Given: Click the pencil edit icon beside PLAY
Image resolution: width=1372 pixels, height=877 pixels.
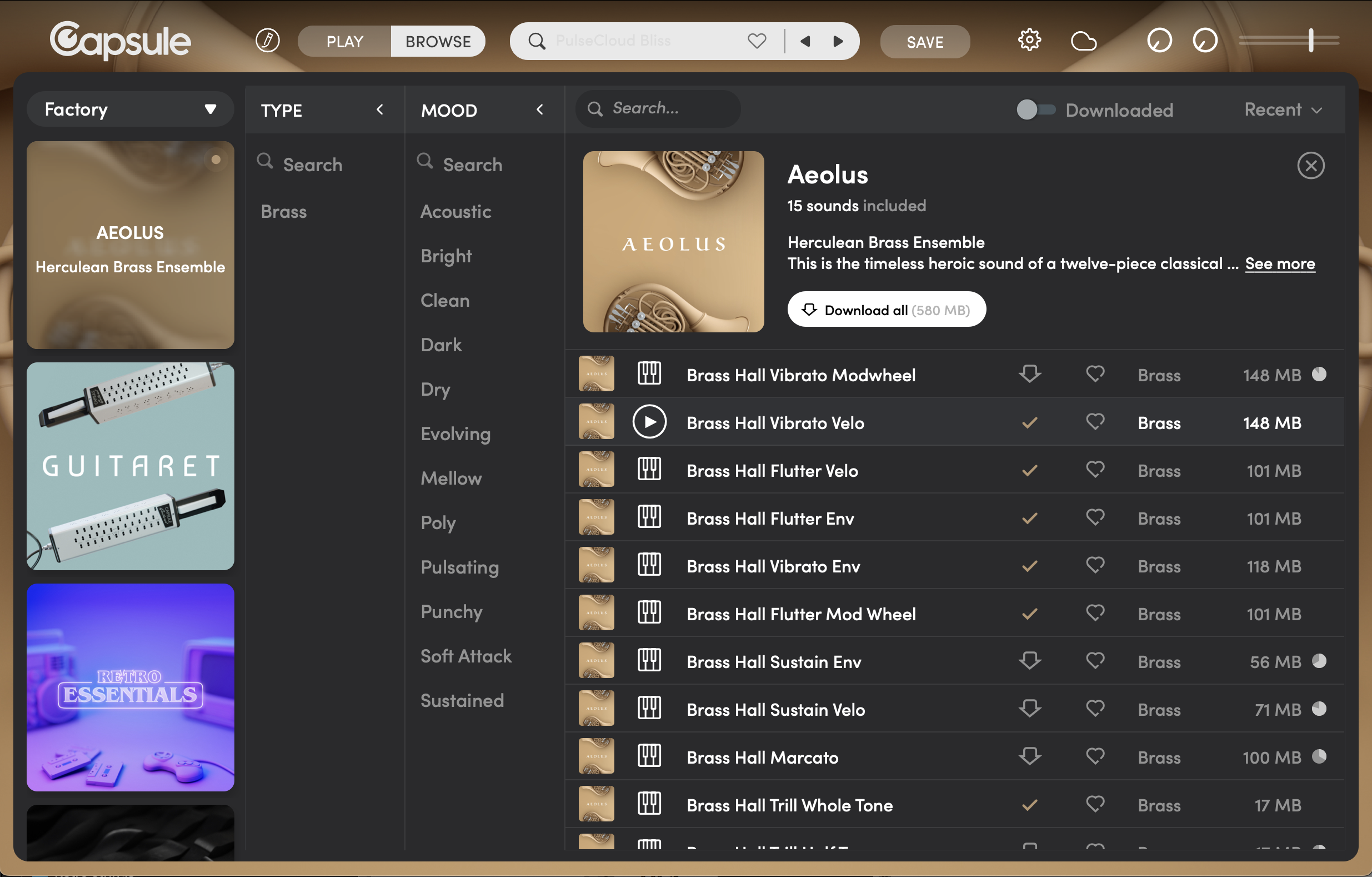Looking at the screenshot, I should (267, 41).
